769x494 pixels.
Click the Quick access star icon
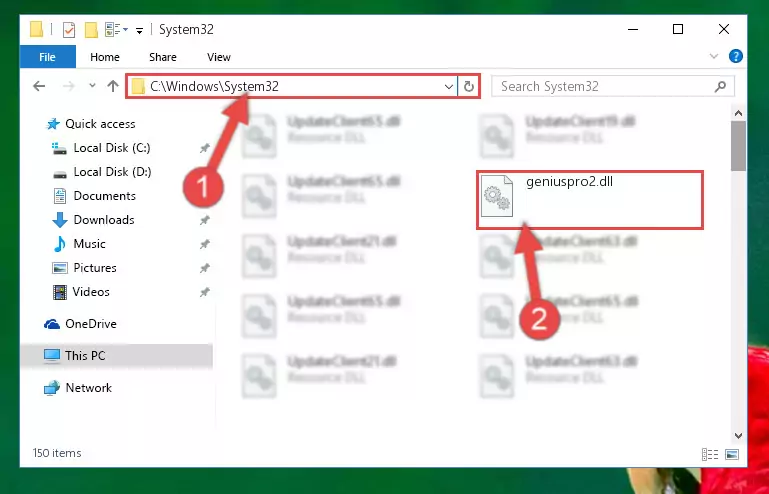(53, 124)
